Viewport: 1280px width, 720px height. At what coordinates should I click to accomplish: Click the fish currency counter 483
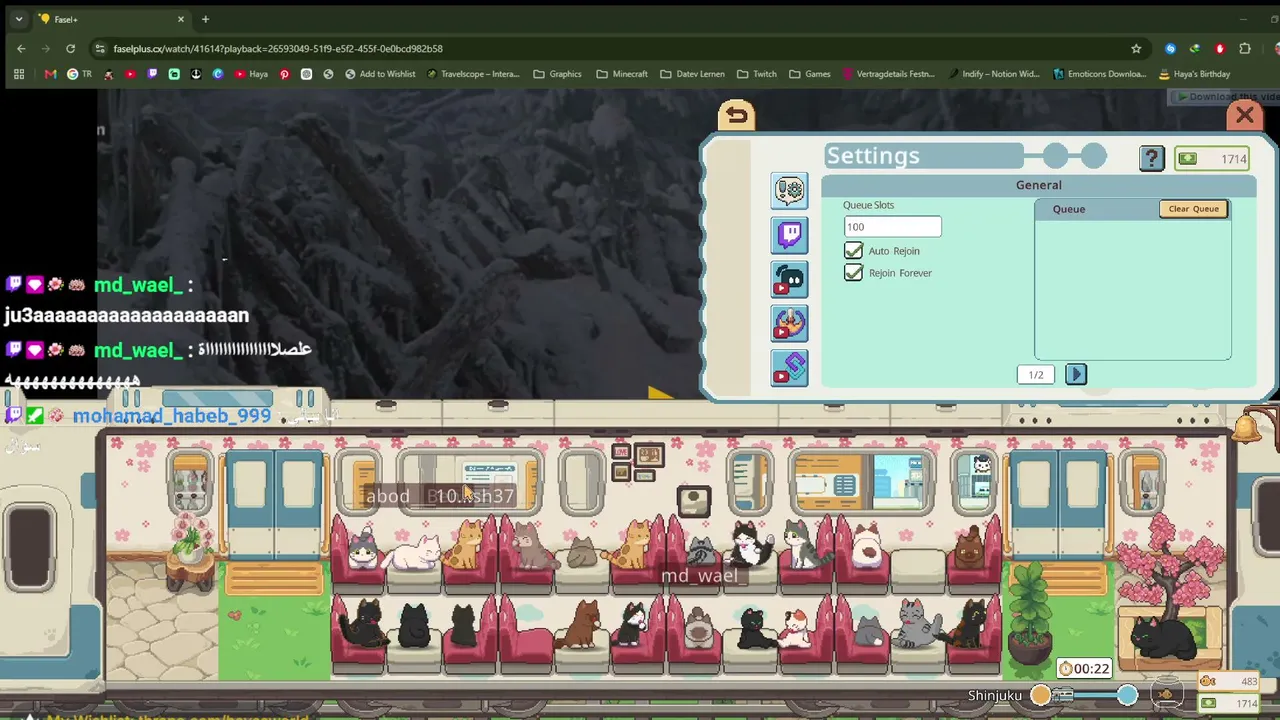[1229, 682]
